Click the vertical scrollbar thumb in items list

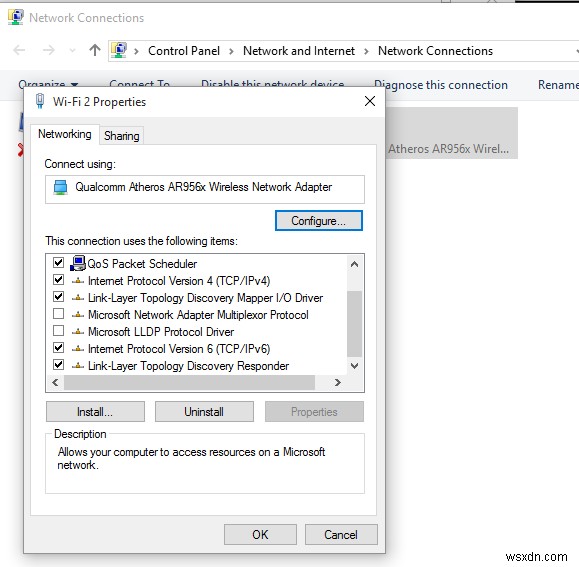click(x=354, y=324)
